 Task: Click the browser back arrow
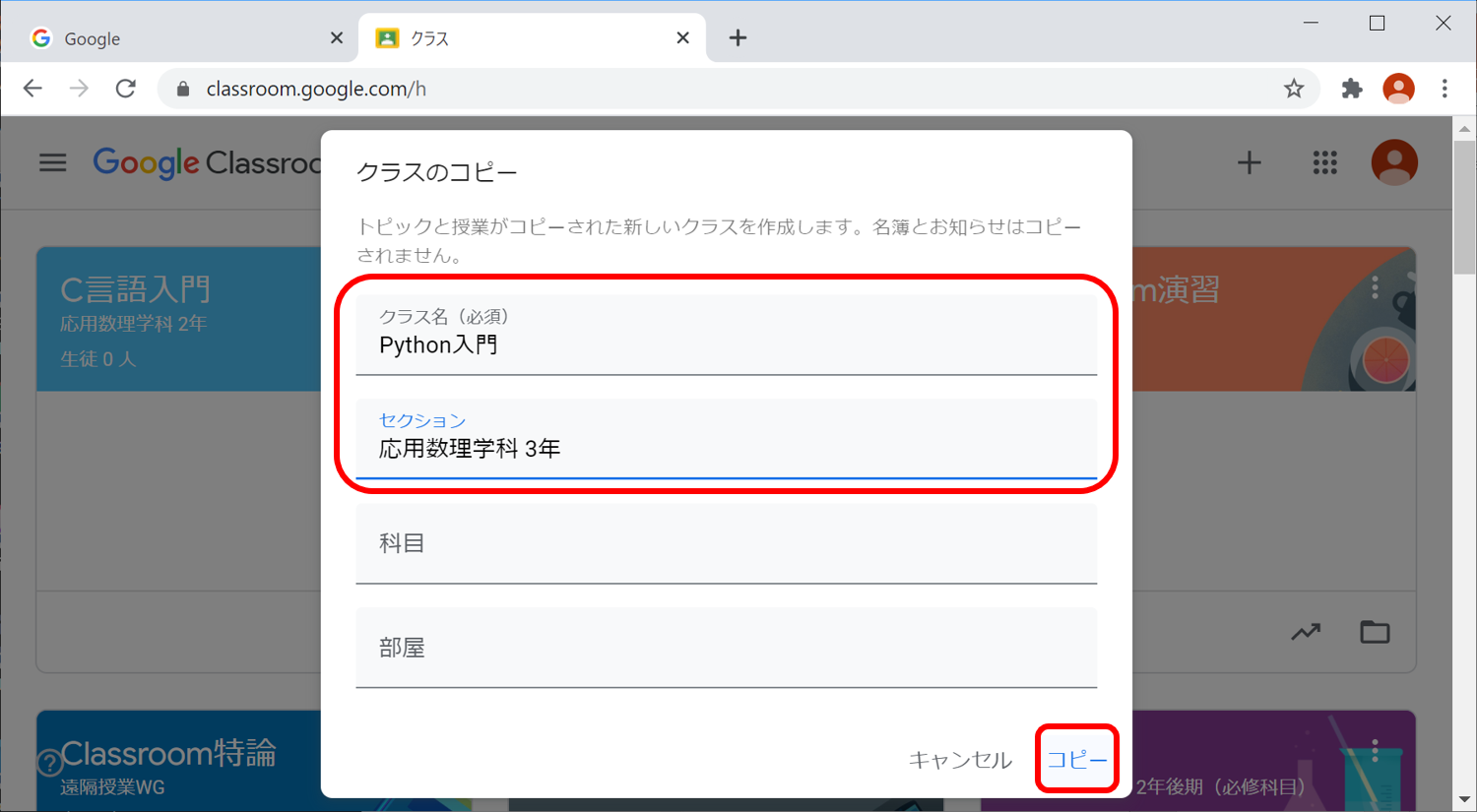click(32, 89)
